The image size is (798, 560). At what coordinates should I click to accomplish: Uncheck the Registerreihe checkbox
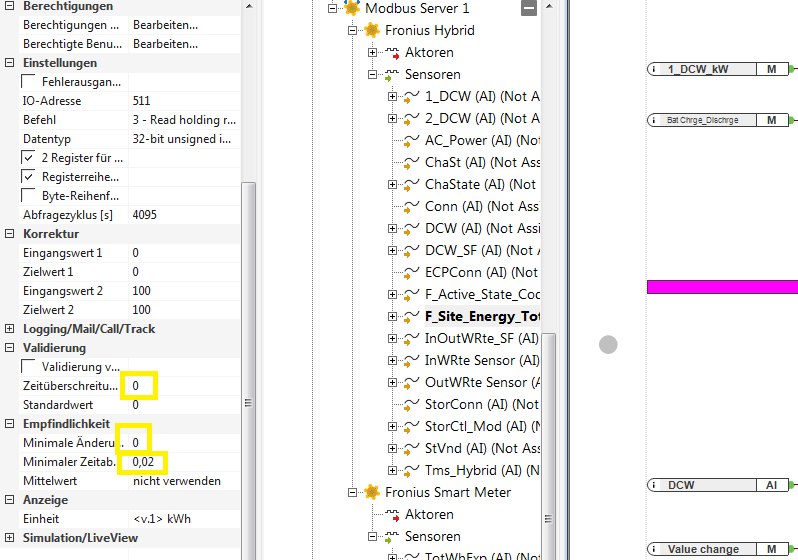(28, 177)
